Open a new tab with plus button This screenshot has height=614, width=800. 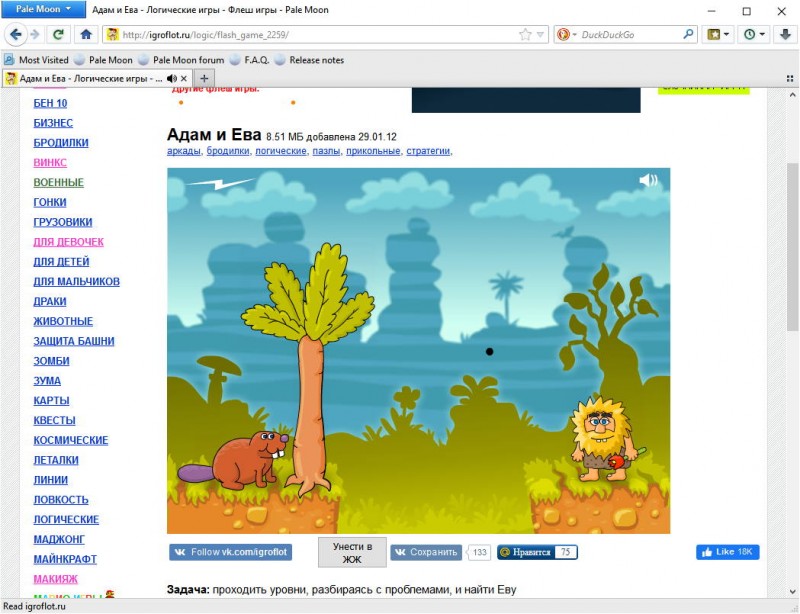204,79
